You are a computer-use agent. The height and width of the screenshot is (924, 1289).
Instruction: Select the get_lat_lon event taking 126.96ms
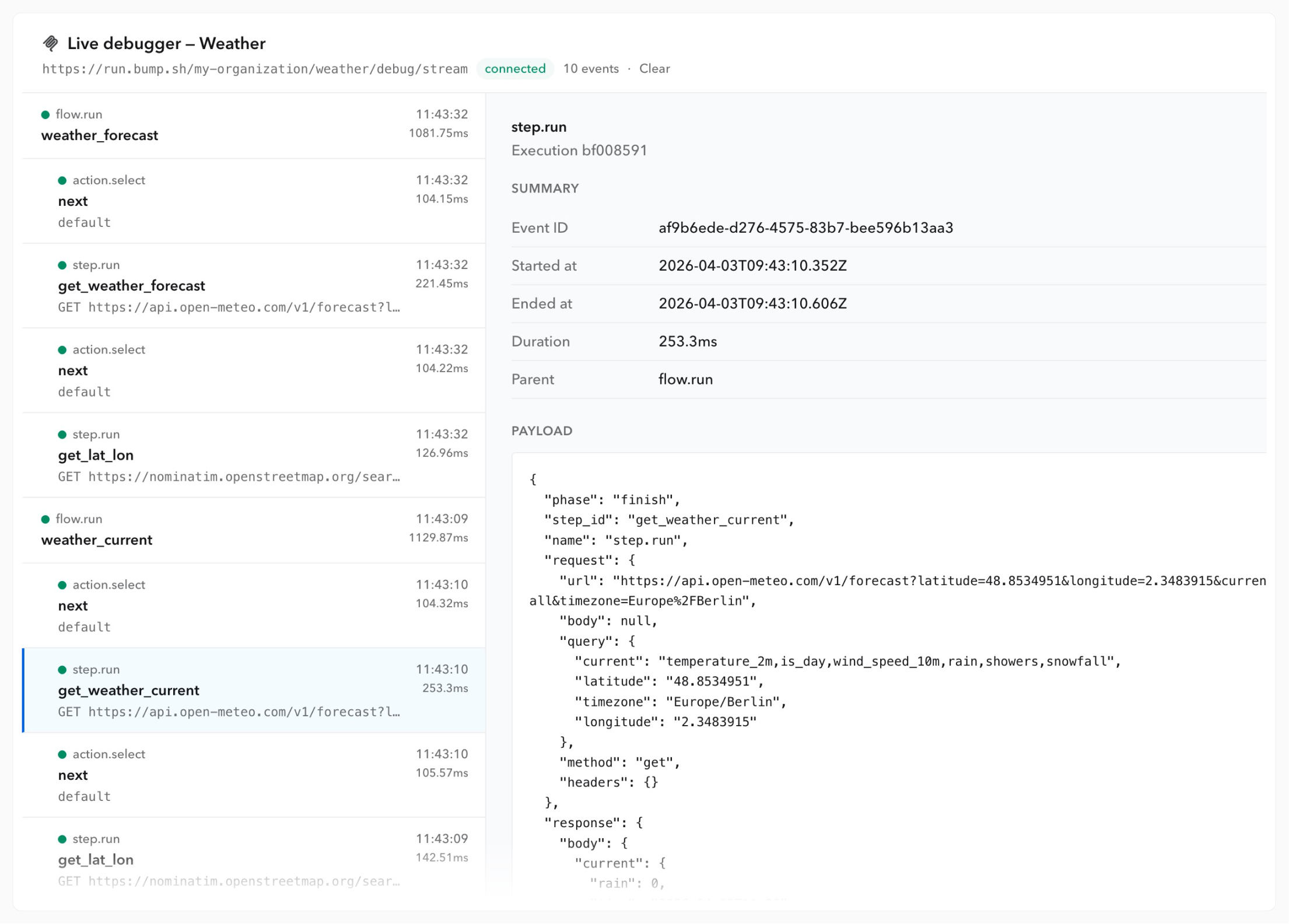[x=254, y=456]
